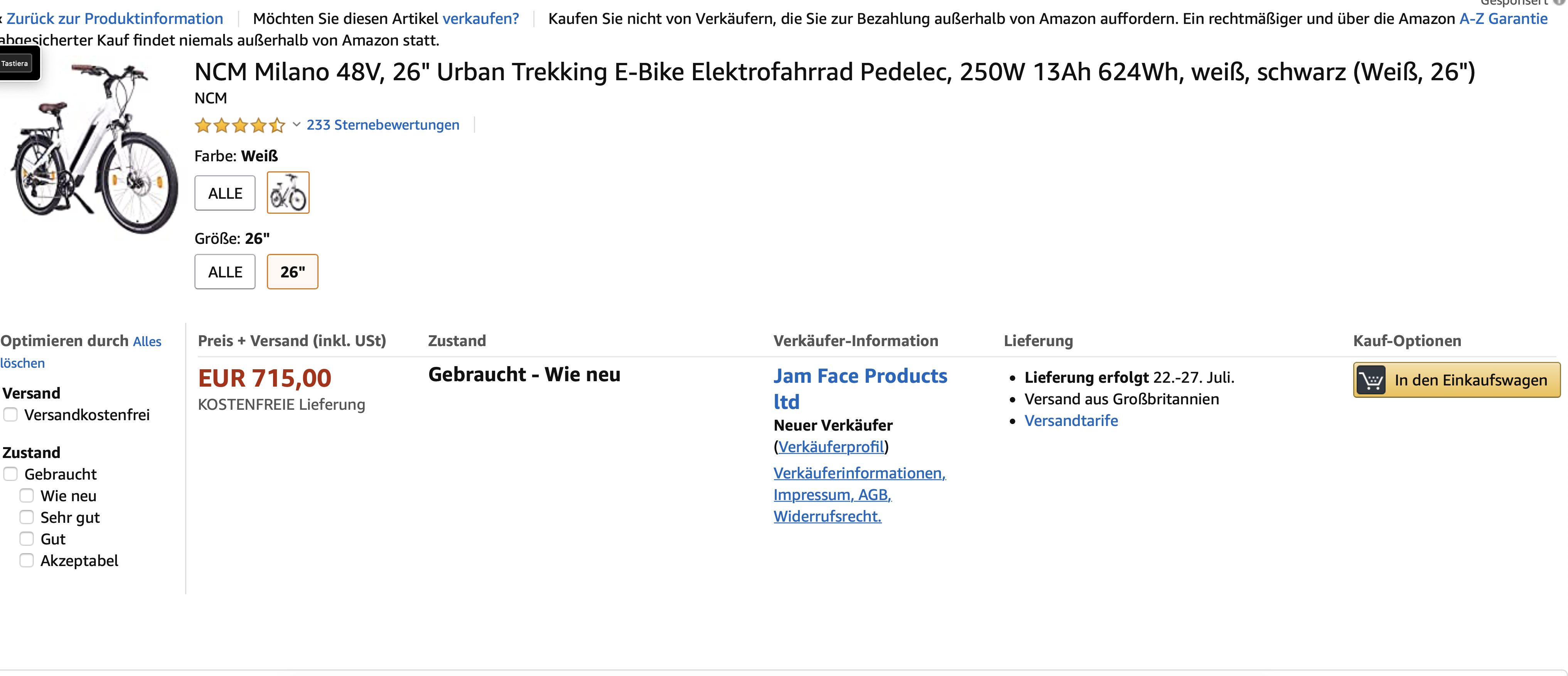
Task: Select the white bike color swatch
Action: 288,193
